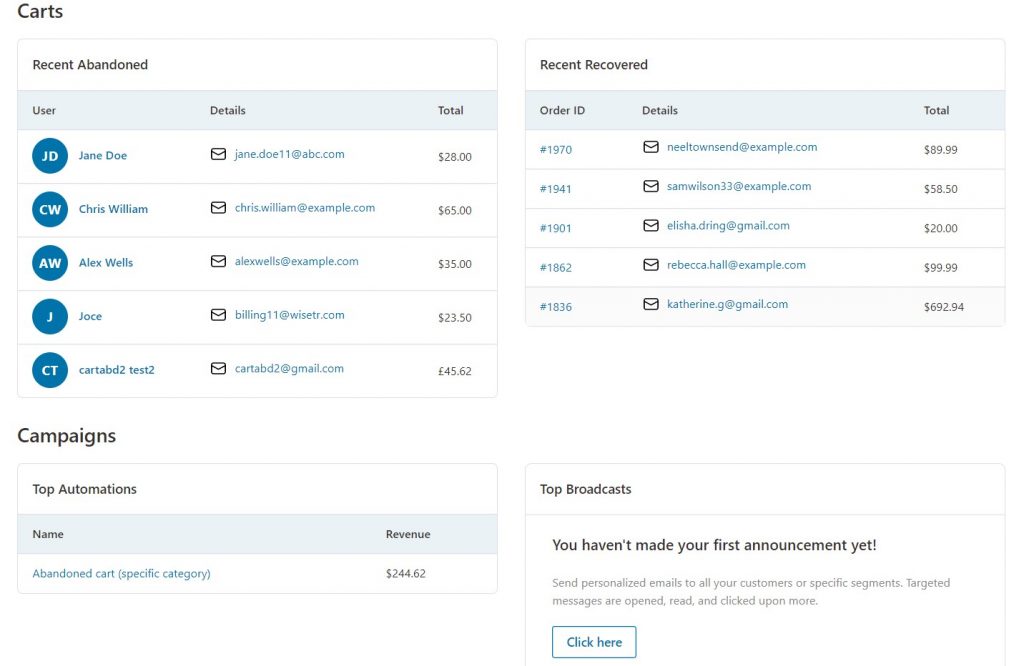Open recovered order #1970
1024x666 pixels.
(556, 150)
